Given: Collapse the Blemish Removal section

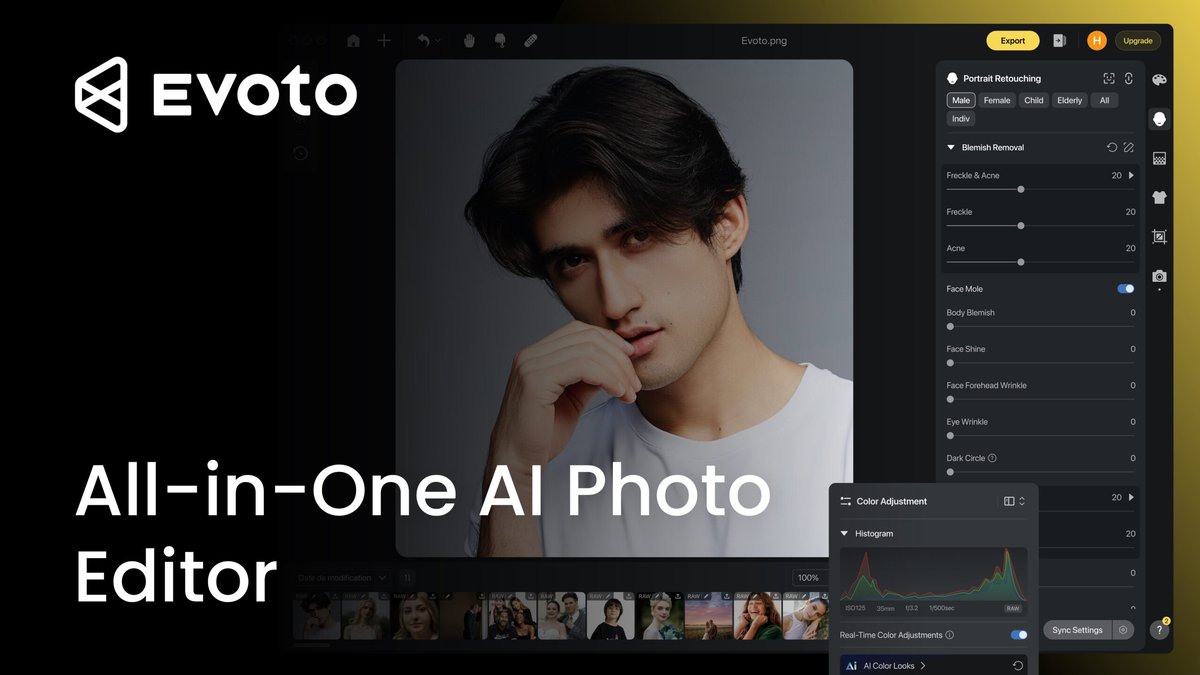Looking at the screenshot, I should point(951,147).
